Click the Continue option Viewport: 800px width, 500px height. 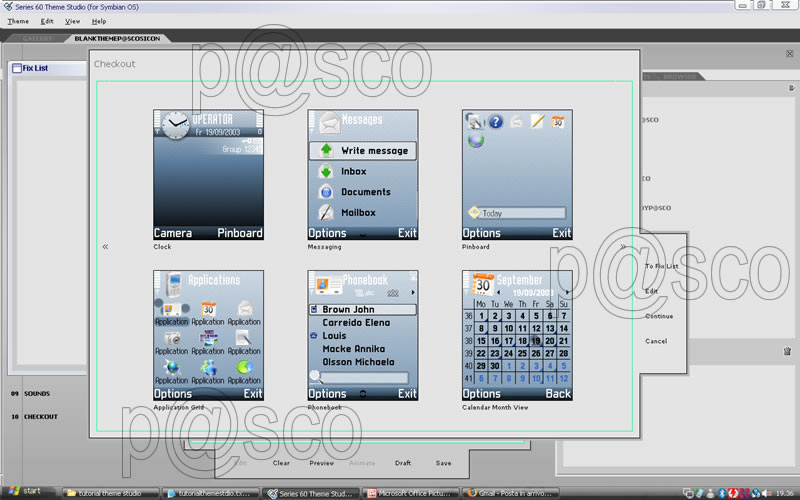click(659, 316)
